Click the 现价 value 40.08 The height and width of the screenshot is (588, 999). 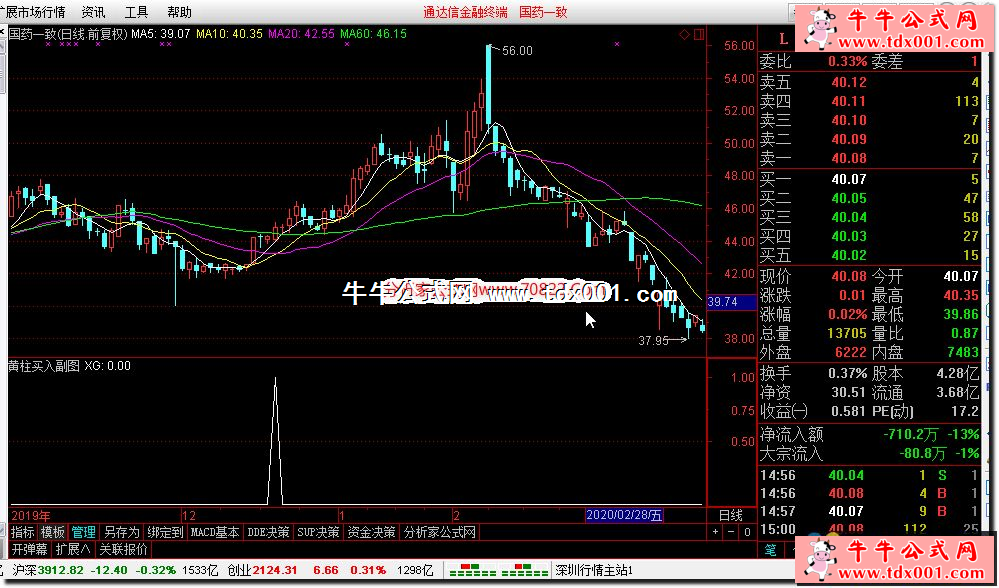[849, 276]
